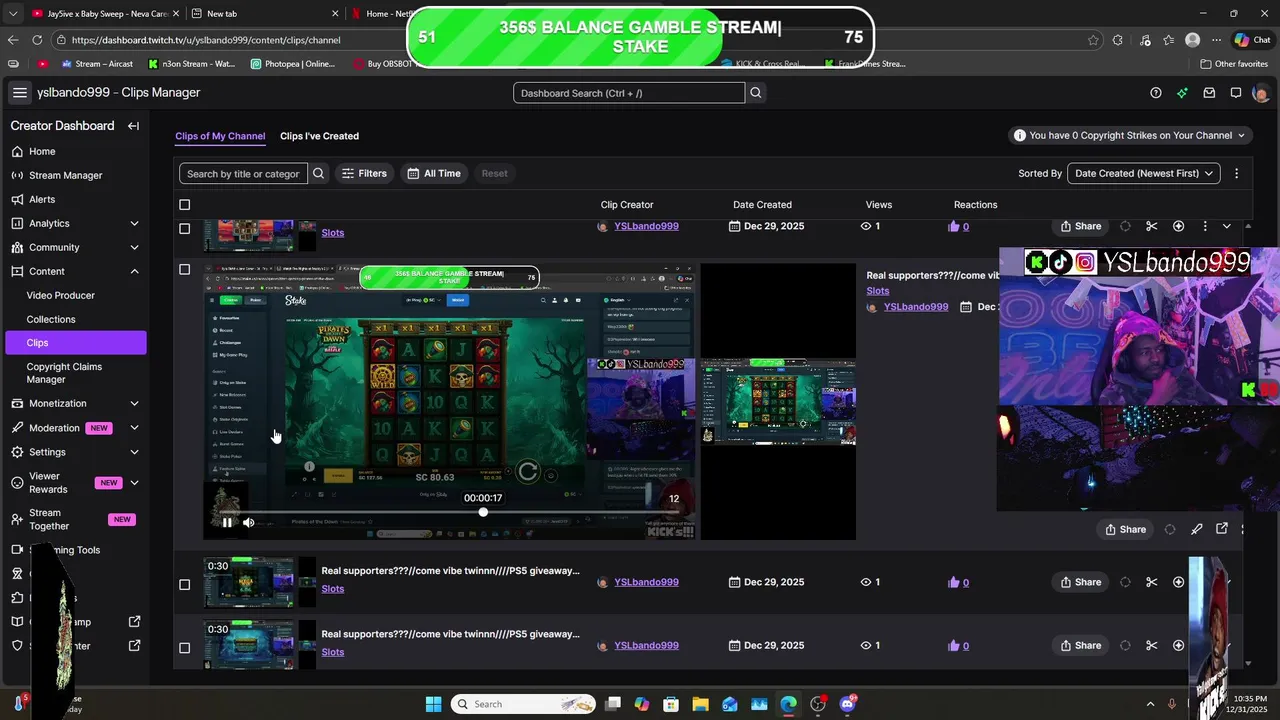The height and width of the screenshot is (720, 1280).
Task: Click plus-circle icon on bottom clip row
Action: (x=1178, y=645)
